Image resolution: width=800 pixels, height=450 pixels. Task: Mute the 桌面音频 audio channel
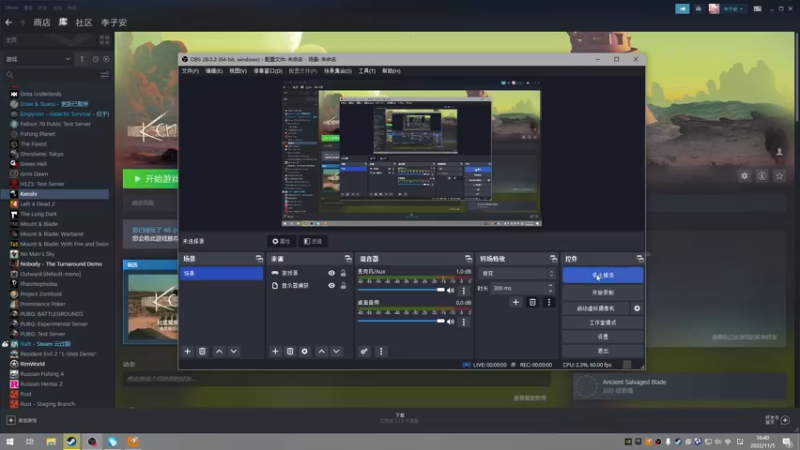pos(451,321)
